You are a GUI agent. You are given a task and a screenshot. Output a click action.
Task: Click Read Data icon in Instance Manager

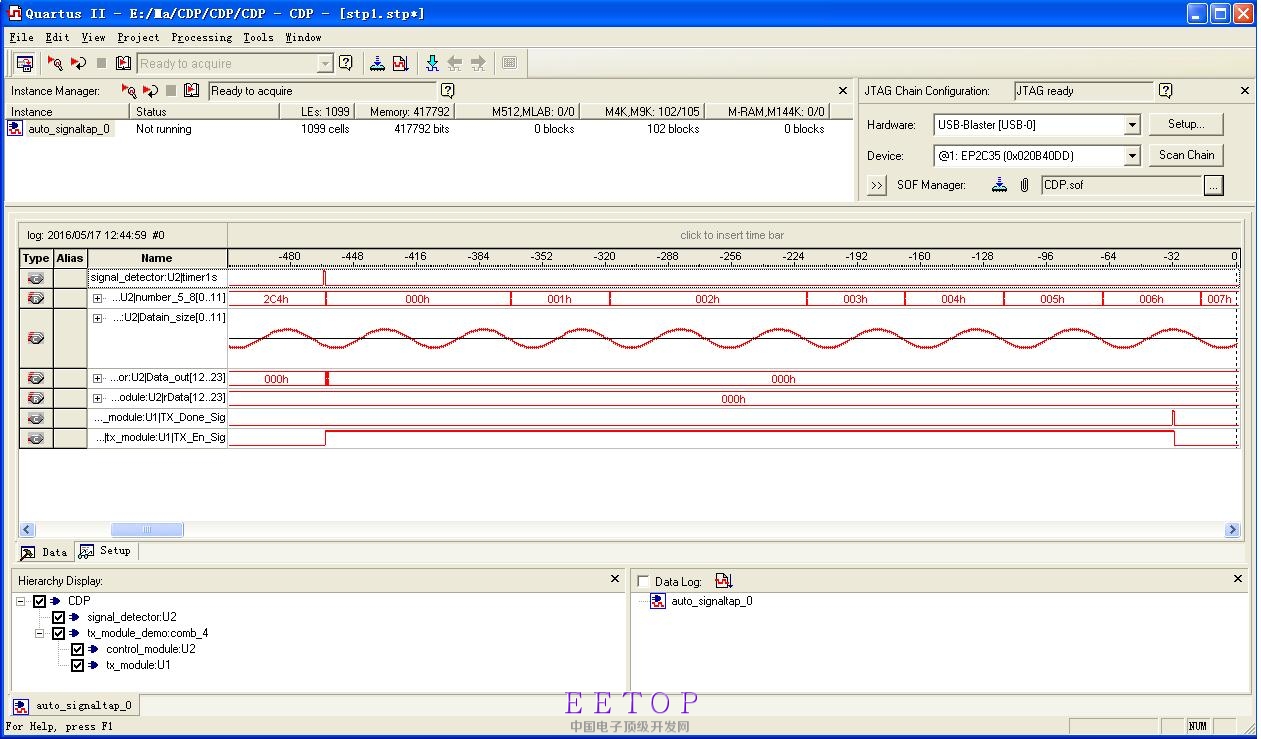click(192, 91)
